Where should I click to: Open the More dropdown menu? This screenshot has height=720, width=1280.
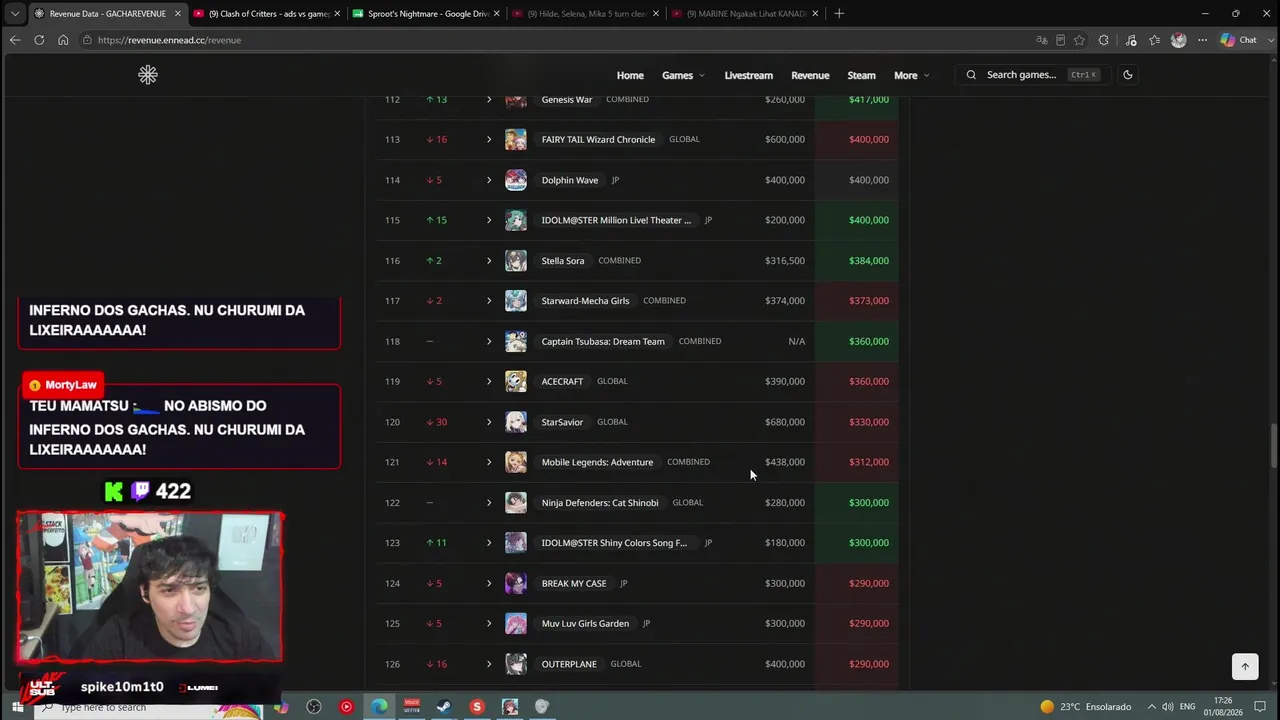[912, 75]
